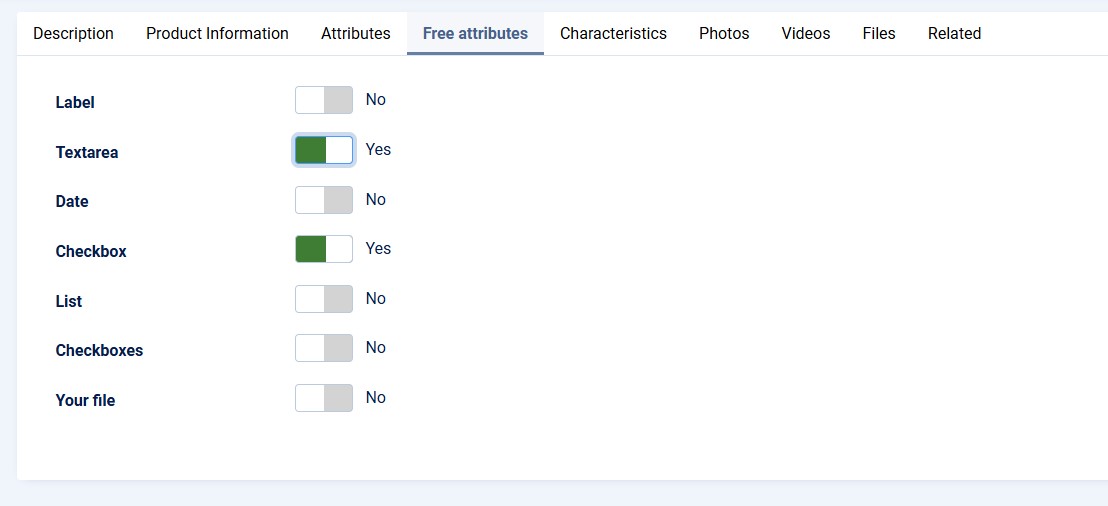
Task: Enable the Checkboxes toggle switch
Action: click(324, 348)
